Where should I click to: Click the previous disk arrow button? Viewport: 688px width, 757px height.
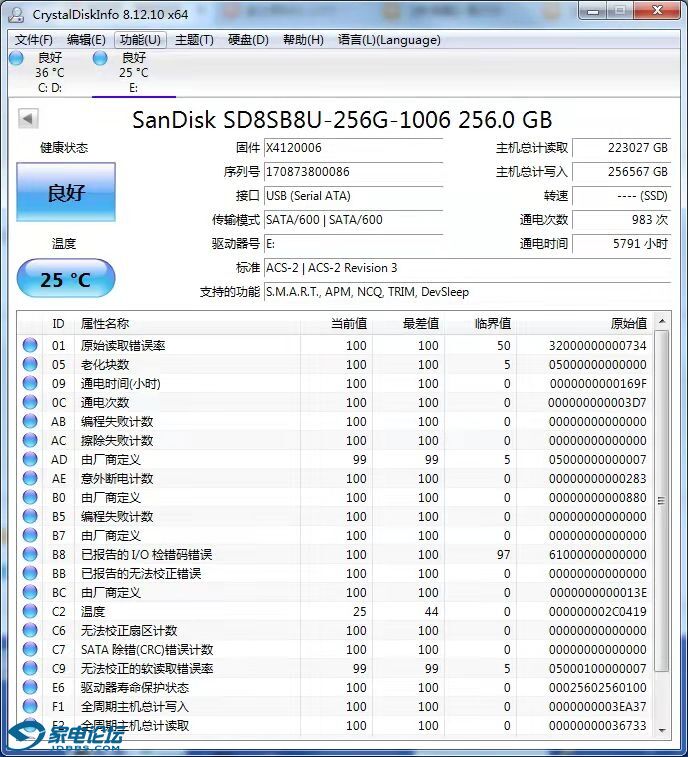click(x=28, y=118)
